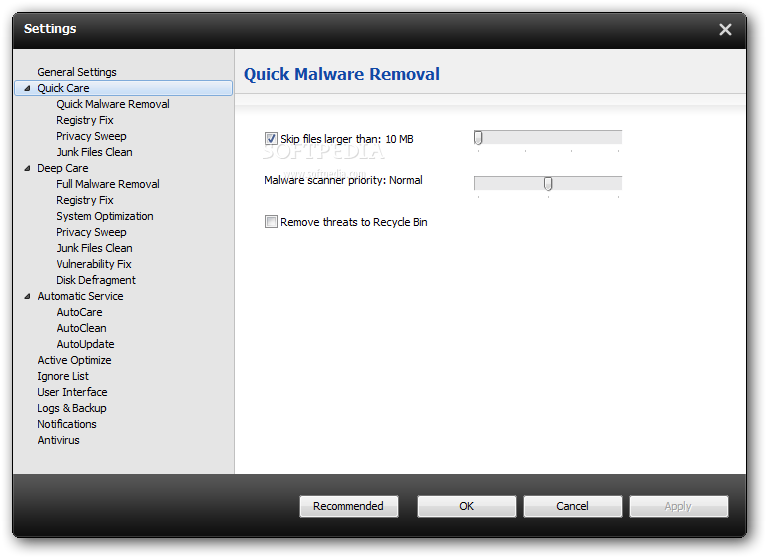Collapse the Deep Care tree node

(x=27, y=168)
